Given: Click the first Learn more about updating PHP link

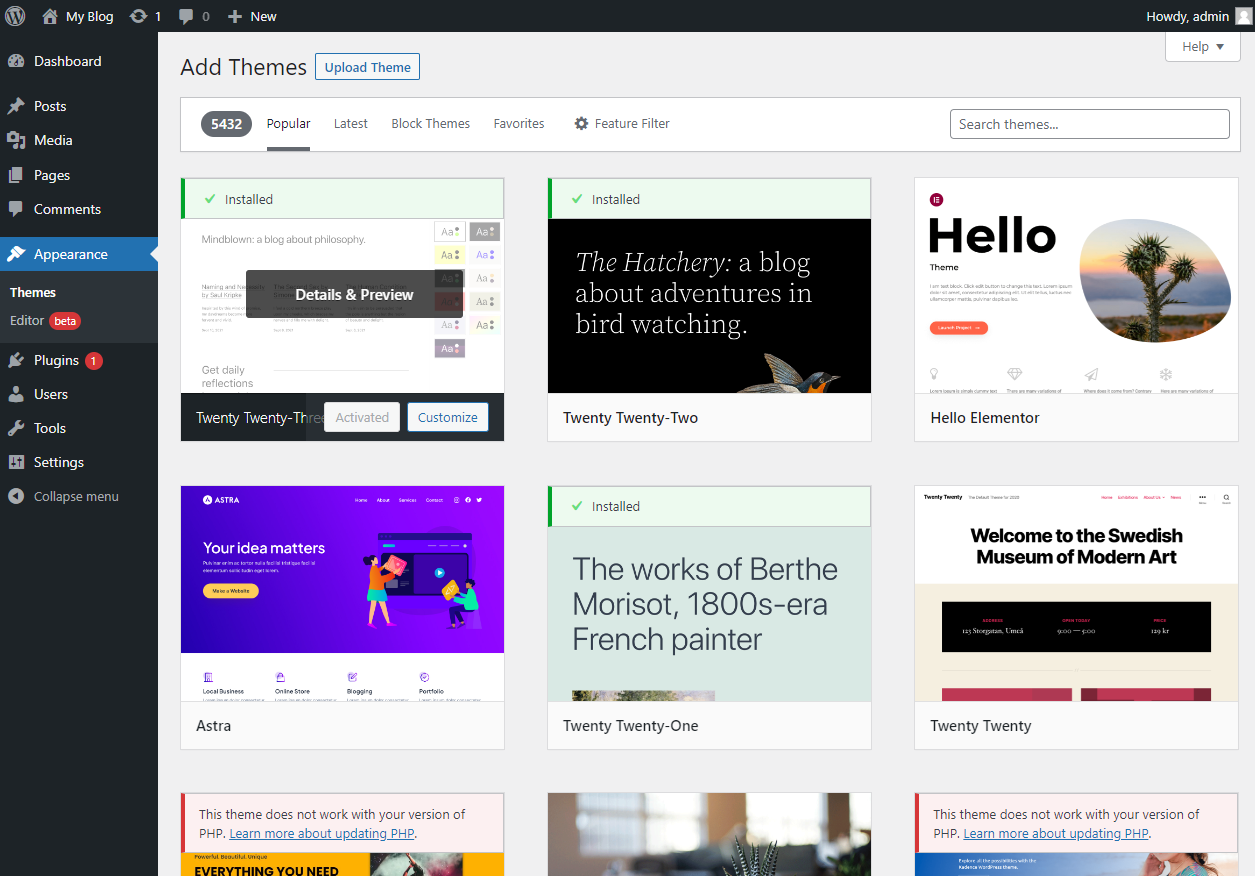Looking at the screenshot, I should 322,833.
